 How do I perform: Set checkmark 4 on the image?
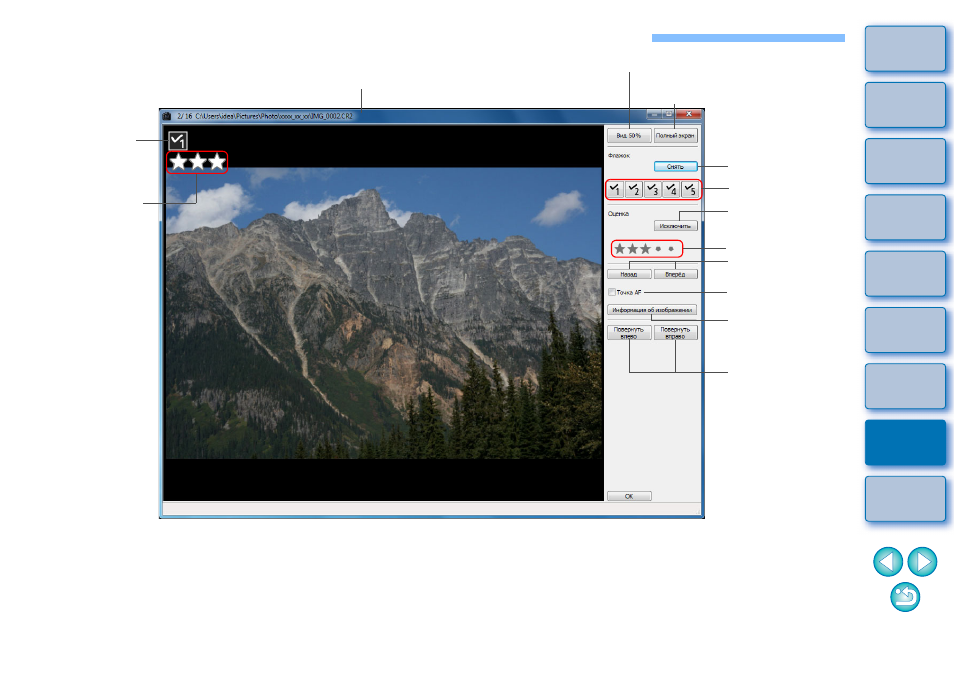coord(671,190)
